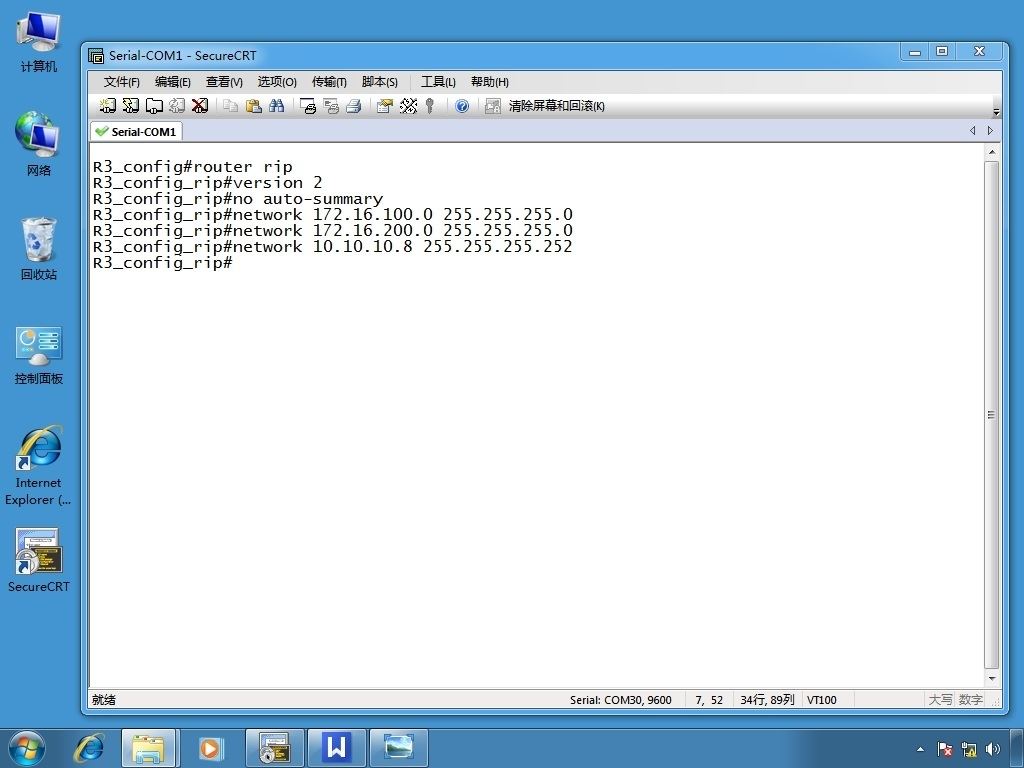This screenshot has height=768, width=1024.
Task: Click the terminal vertical scrollbar thumb
Action: 991,415
